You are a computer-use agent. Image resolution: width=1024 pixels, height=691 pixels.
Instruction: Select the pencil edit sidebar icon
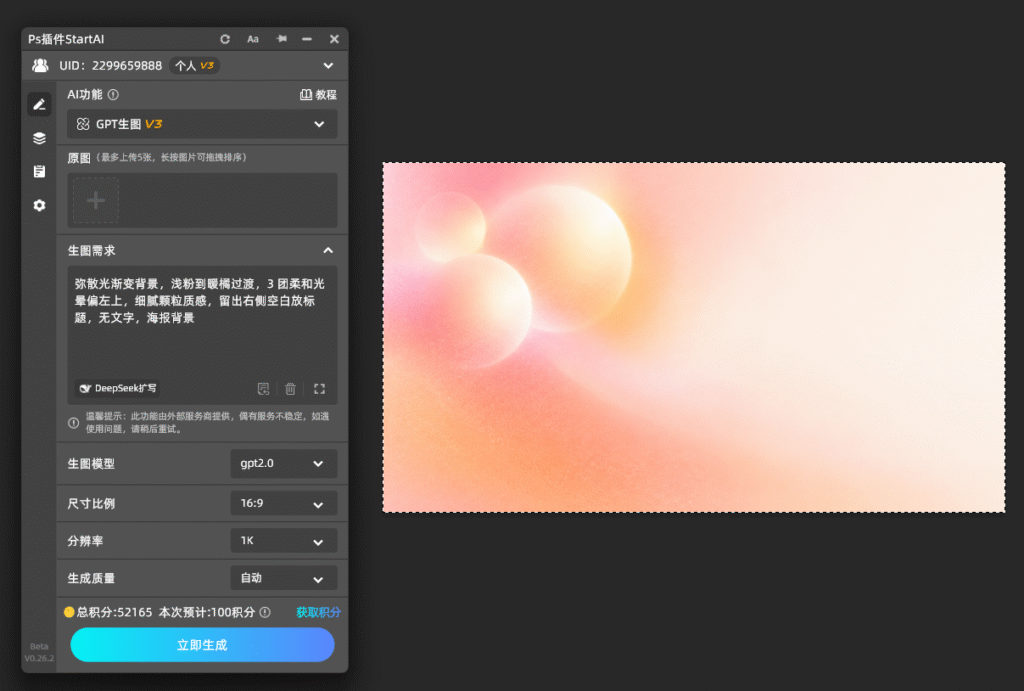39,104
